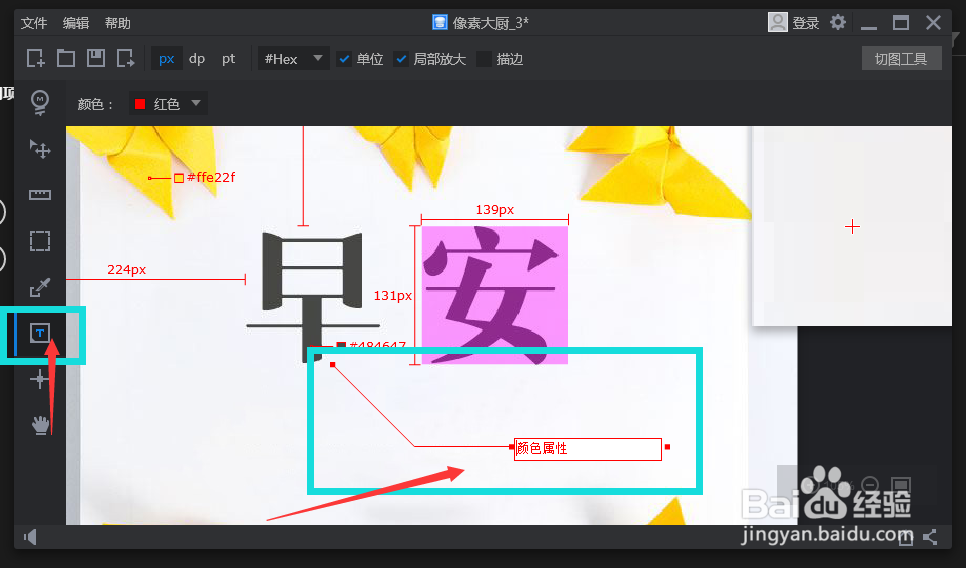The height and width of the screenshot is (568, 966).
Task: Save project with floppy disk icon
Action: click(x=95, y=59)
